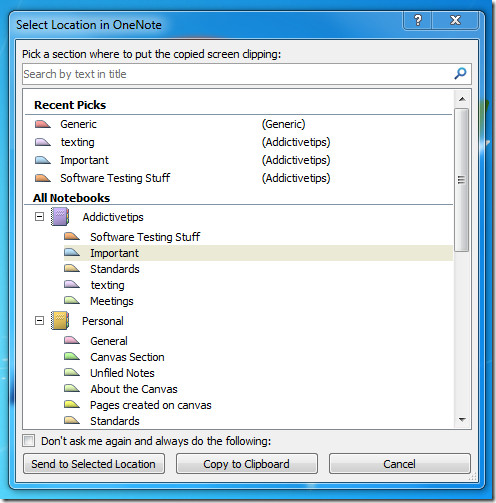Click Copy to Clipboard button

pyautogui.click(x=247, y=464)
